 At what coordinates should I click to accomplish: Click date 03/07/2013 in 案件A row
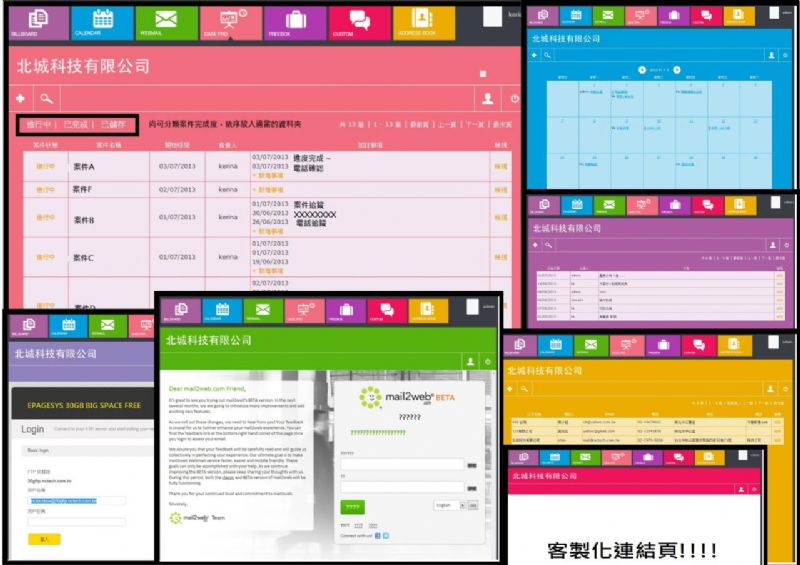177,166
